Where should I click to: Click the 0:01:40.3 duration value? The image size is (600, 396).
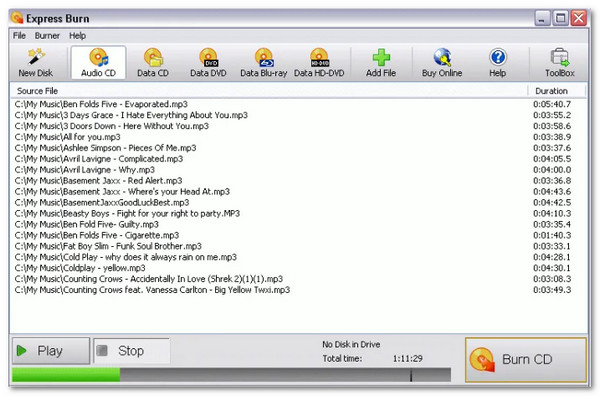[x=552, y=235]
